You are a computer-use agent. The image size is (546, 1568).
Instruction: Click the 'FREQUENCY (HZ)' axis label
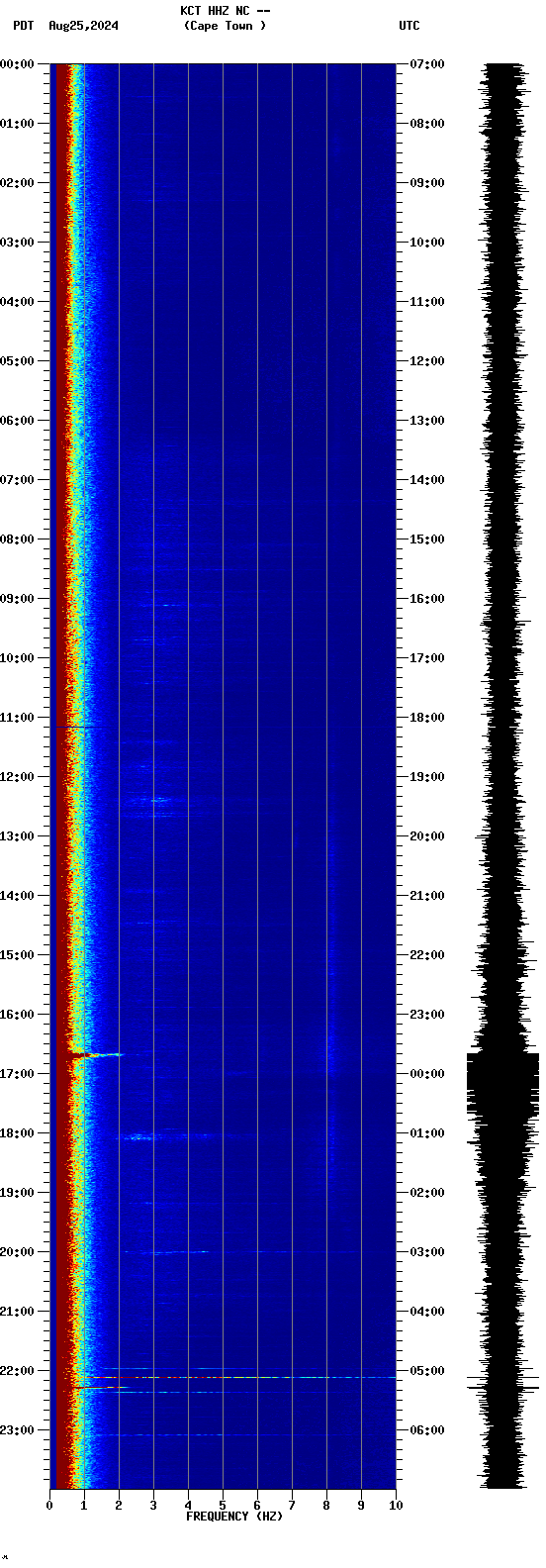(x=234, y=1517)
